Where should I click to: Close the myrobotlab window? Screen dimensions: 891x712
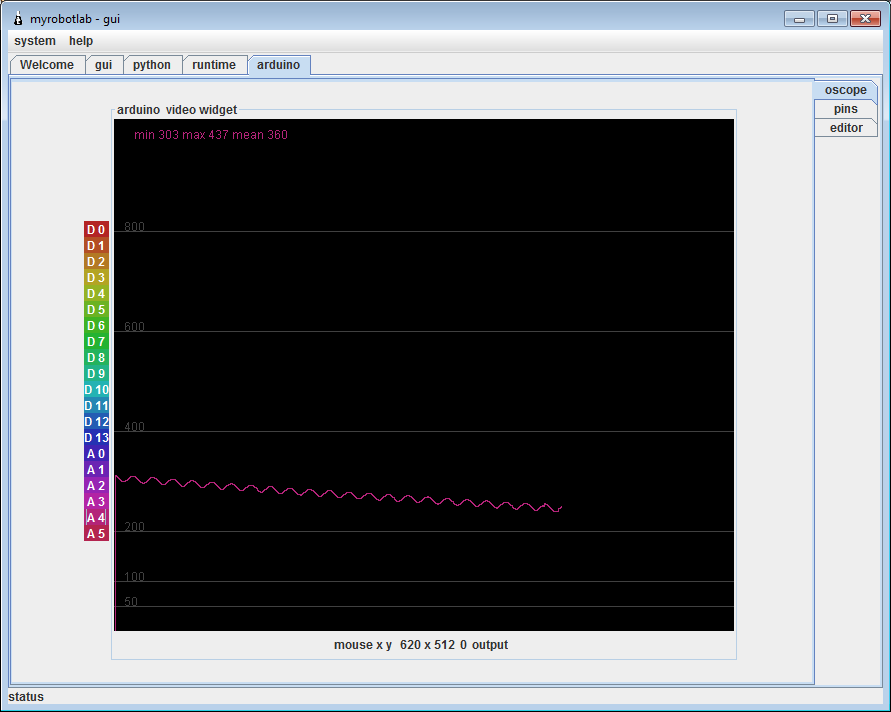(x=865, y=19)
